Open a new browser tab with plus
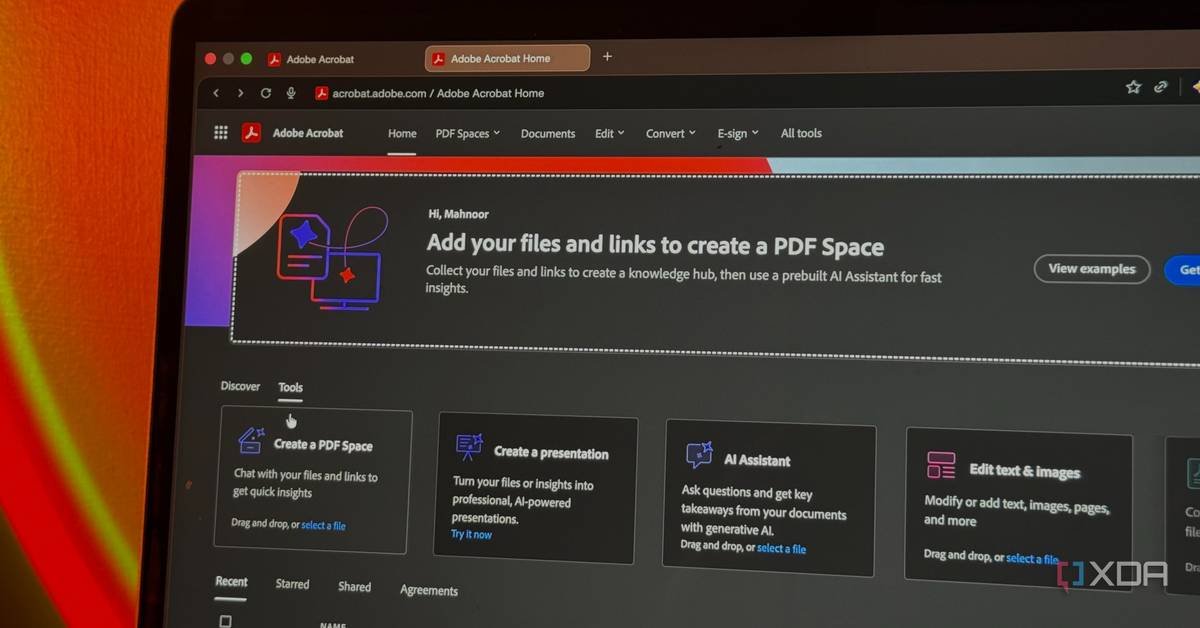Screen dimensions: 1200x628 [x=607, y=57]
